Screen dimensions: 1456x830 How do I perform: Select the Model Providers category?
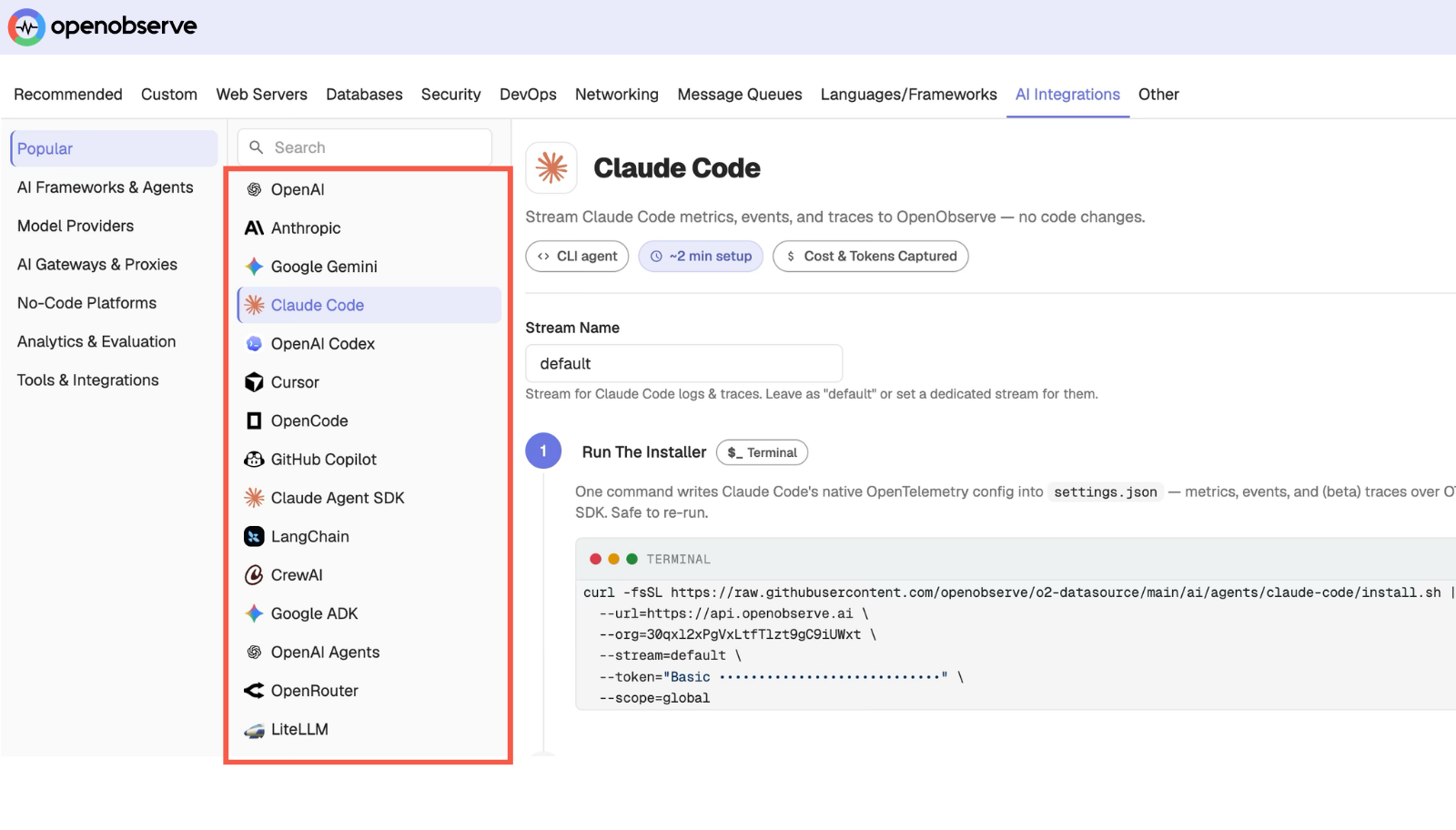(x=76, y=226)
